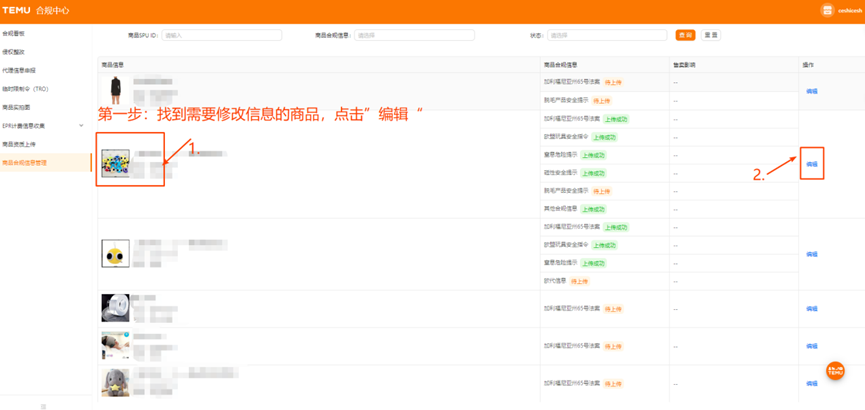Expand the EPR计费信息收集 sidebar menu
The height and width of the screenshot is (410, 865).
(81, 126)
